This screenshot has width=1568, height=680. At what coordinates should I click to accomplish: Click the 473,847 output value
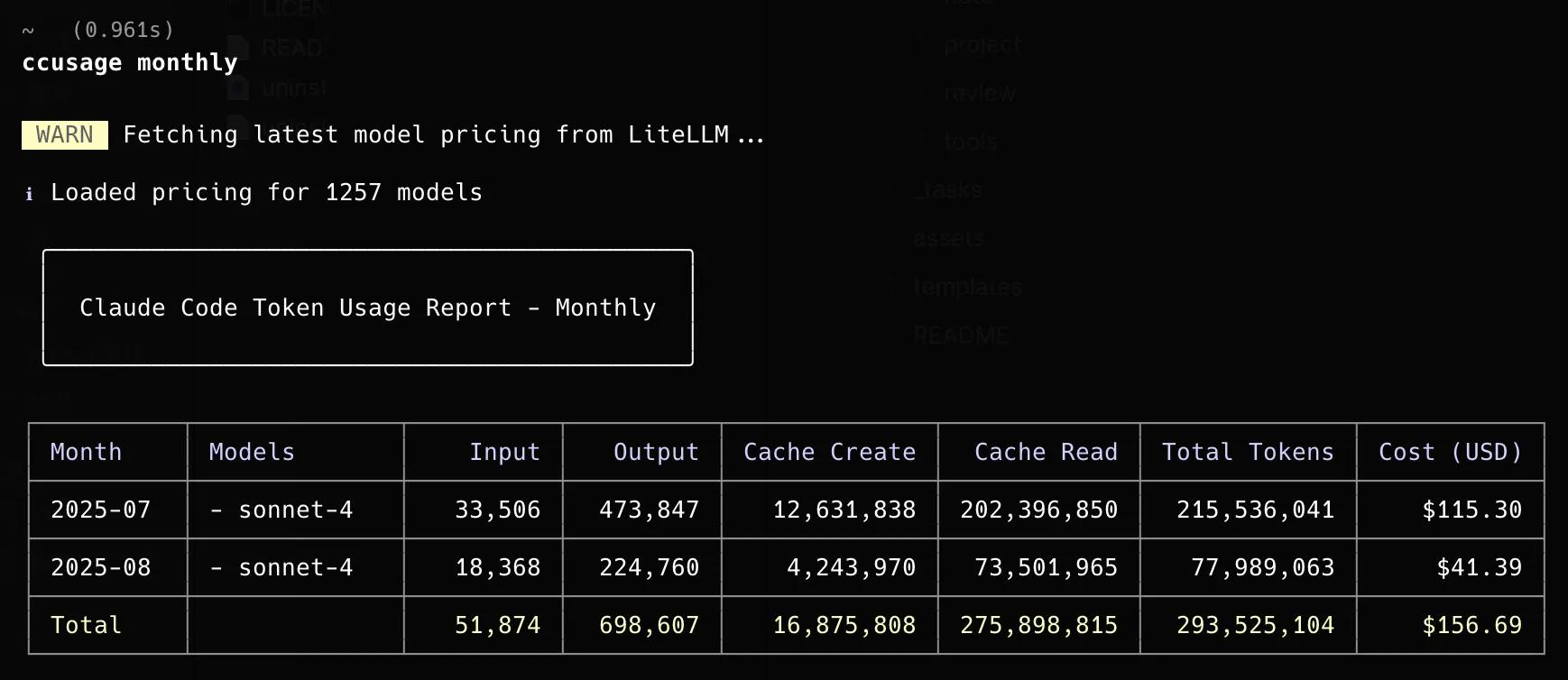tap(649, 510)
